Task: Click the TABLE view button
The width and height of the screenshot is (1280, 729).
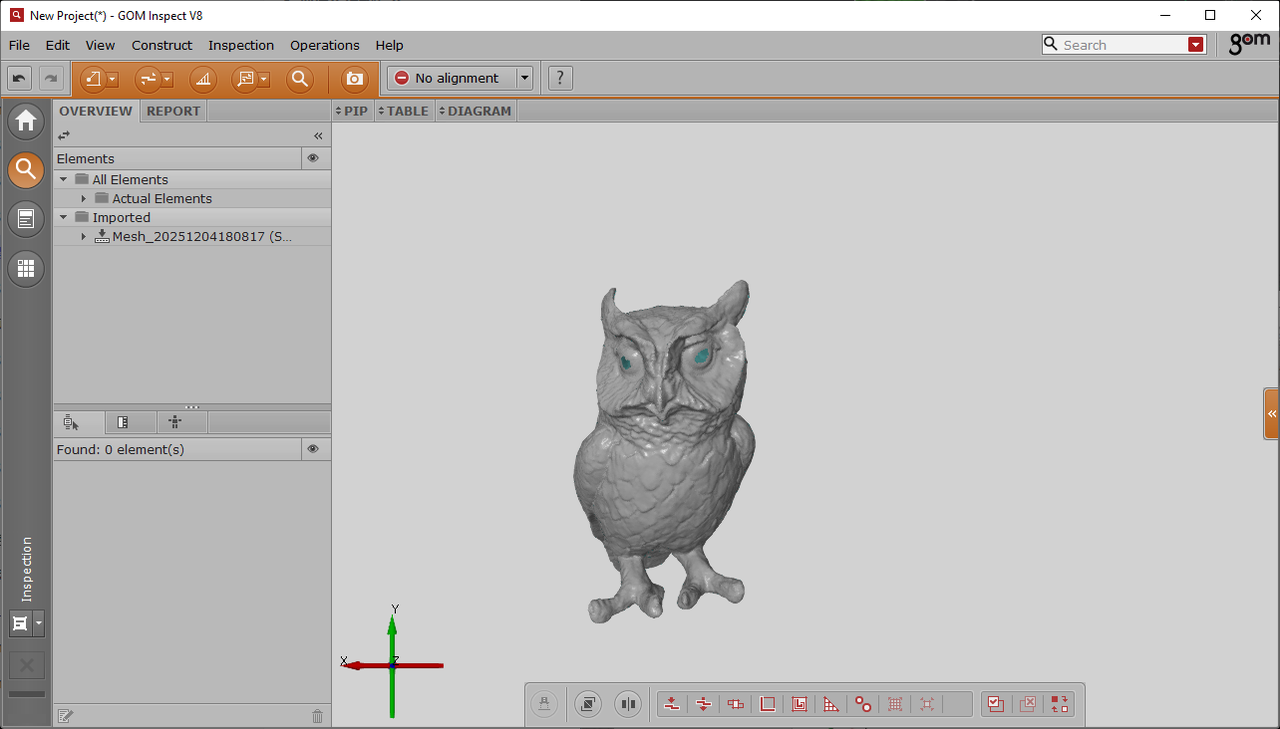Action: coord(406,111)
